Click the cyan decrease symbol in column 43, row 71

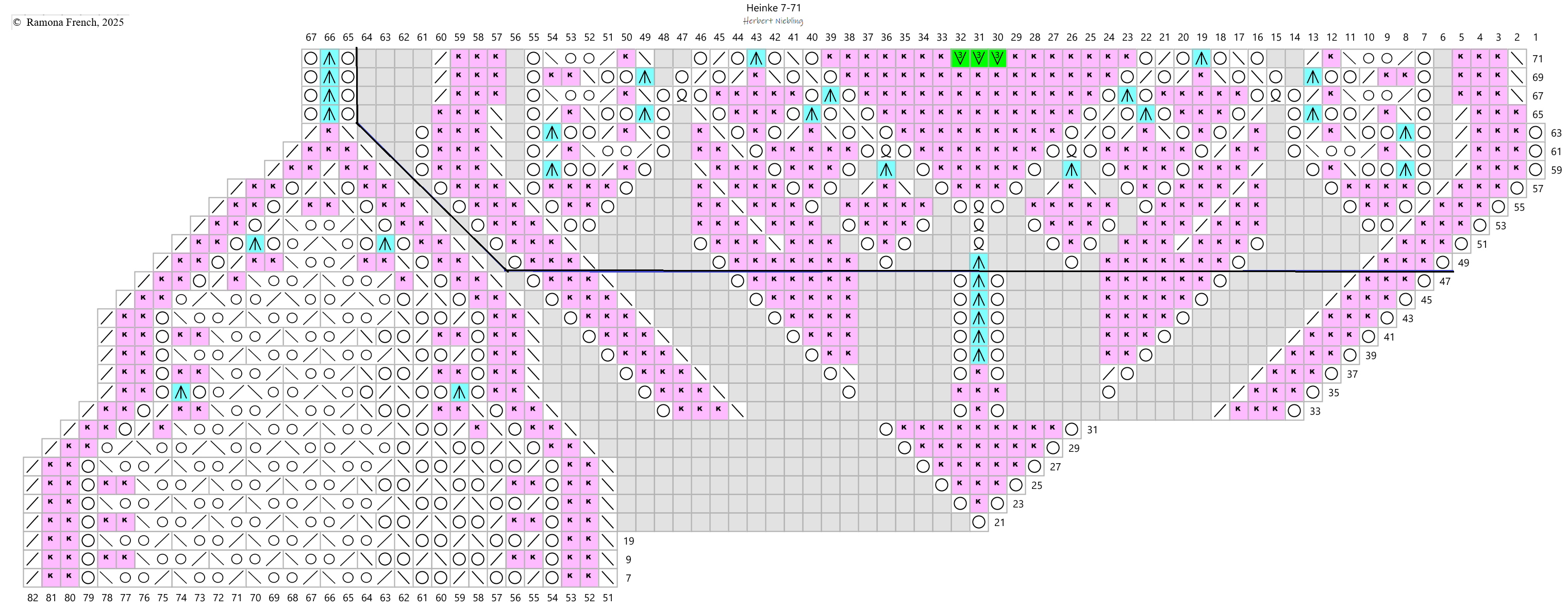pyautogui.click(x=756, y=58)
